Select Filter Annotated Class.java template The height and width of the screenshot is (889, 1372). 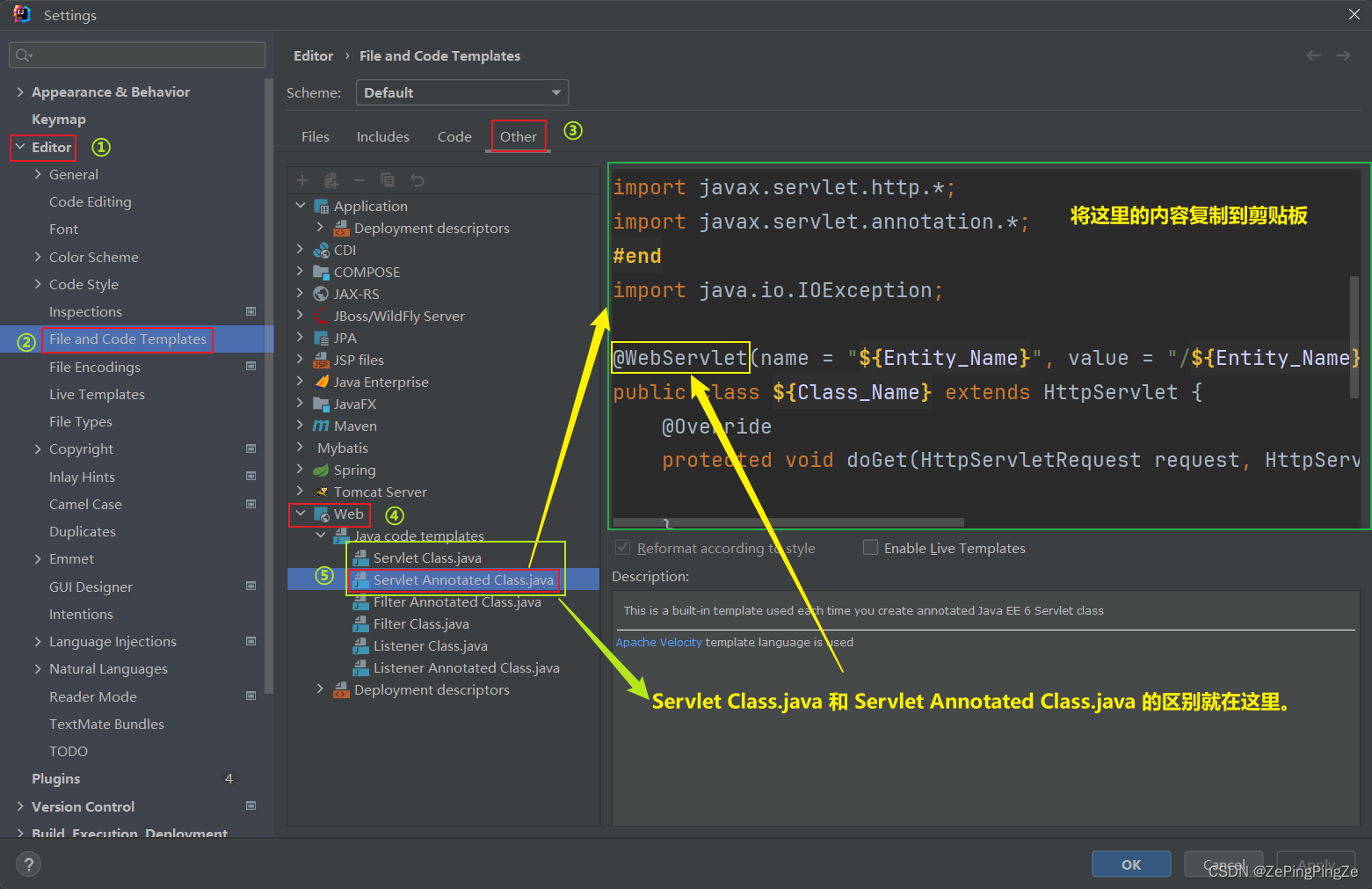[457, 602]
